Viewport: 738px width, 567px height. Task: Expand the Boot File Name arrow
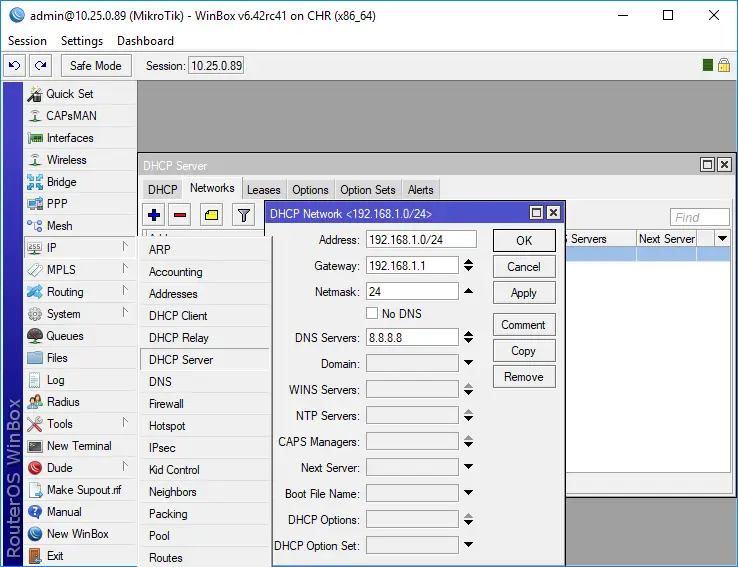[468, 493]
